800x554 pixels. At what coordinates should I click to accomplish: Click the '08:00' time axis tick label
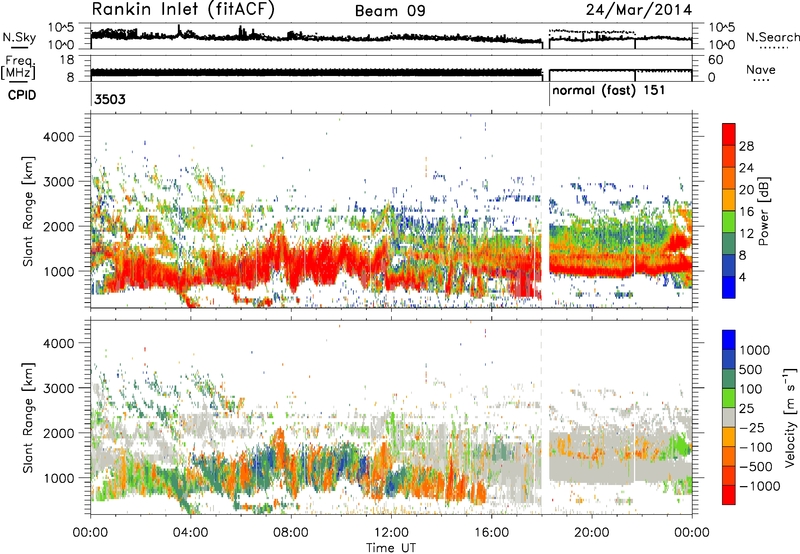[x=291, y=533]
